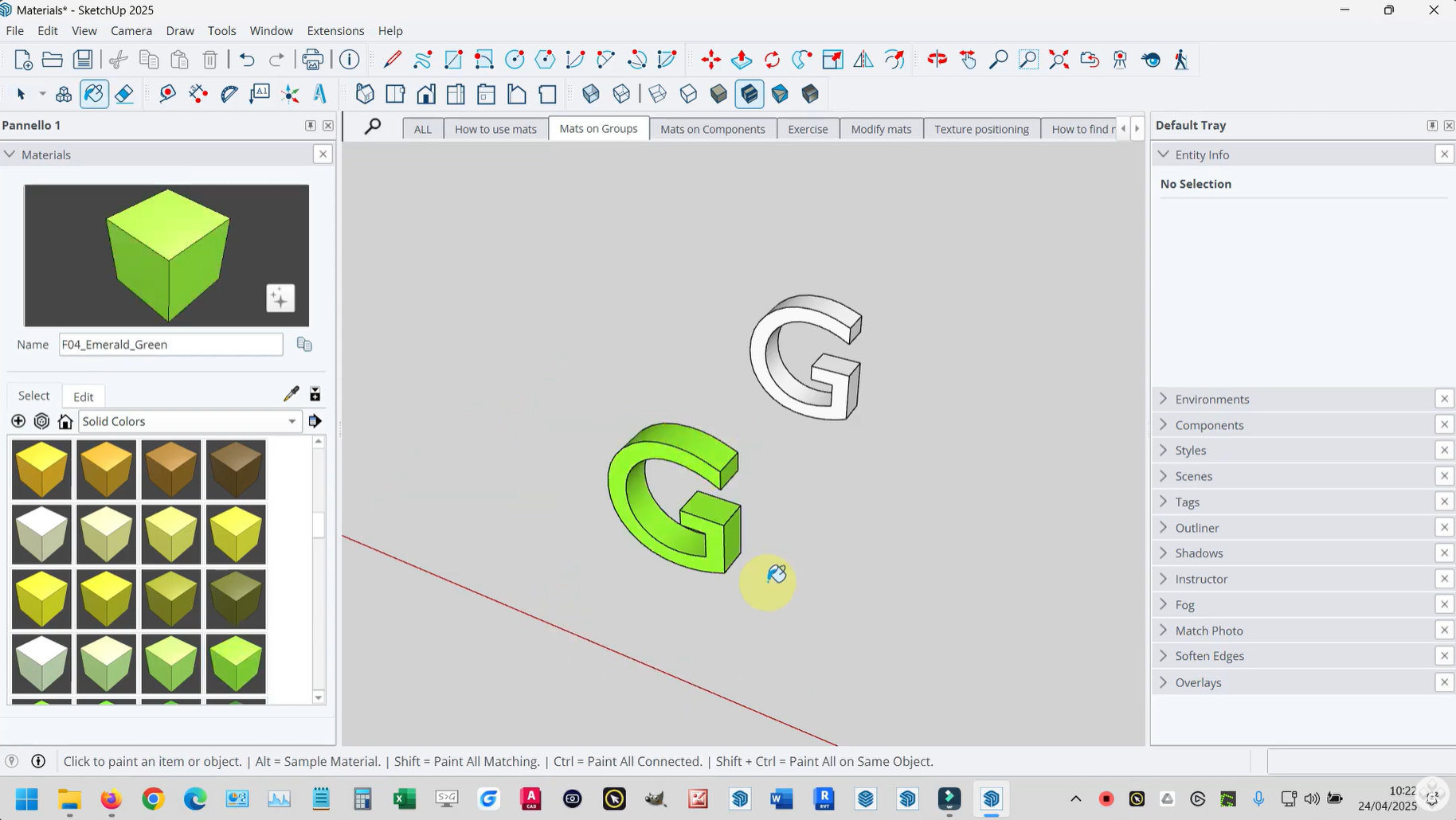This screenshot has height=820, width=1456.
Task: Use the eyedropper Sample Paint tool
Action: click(x=292, y=394)
